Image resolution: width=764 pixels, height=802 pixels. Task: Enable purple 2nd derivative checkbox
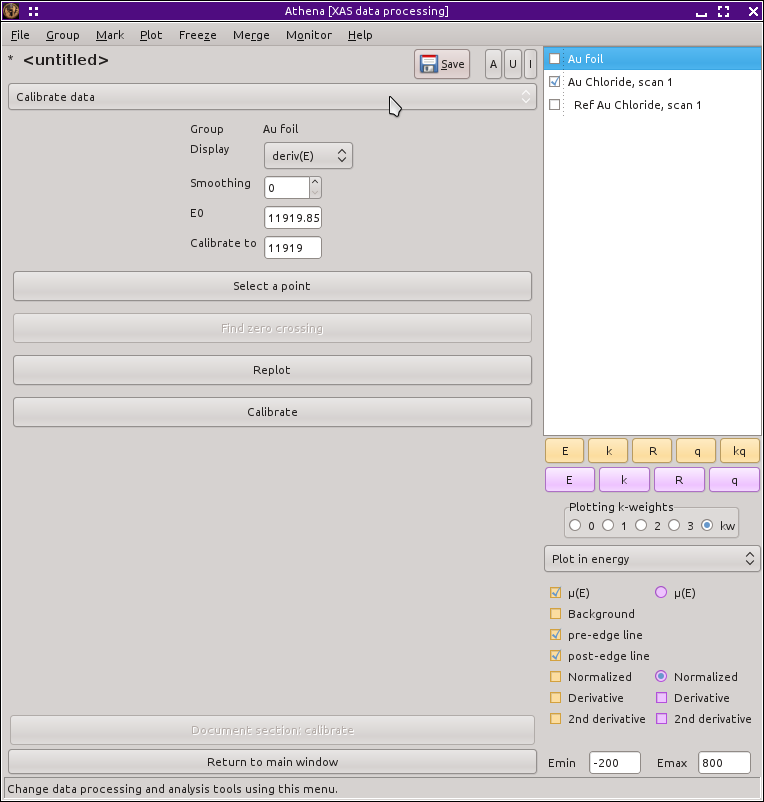[662, 718]
